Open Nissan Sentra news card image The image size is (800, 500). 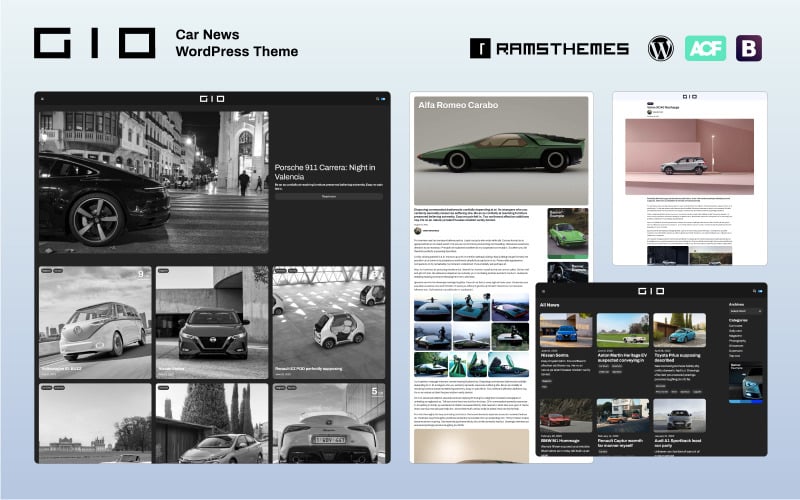565,330
